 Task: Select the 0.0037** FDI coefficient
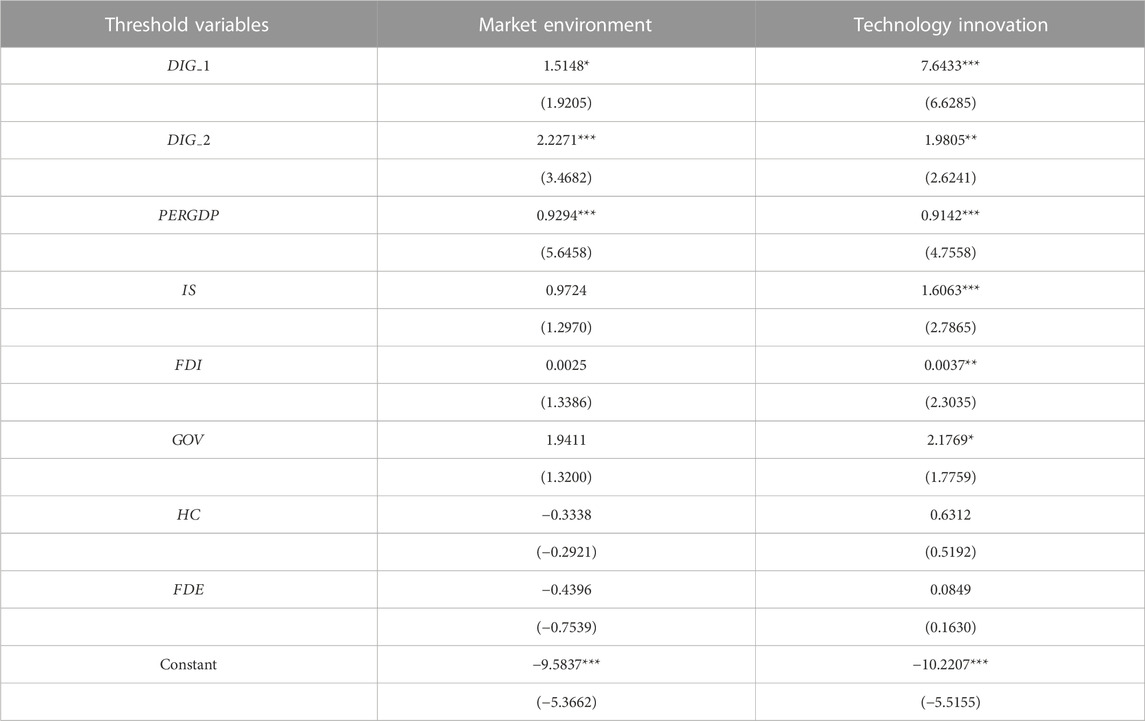(950, 365)
